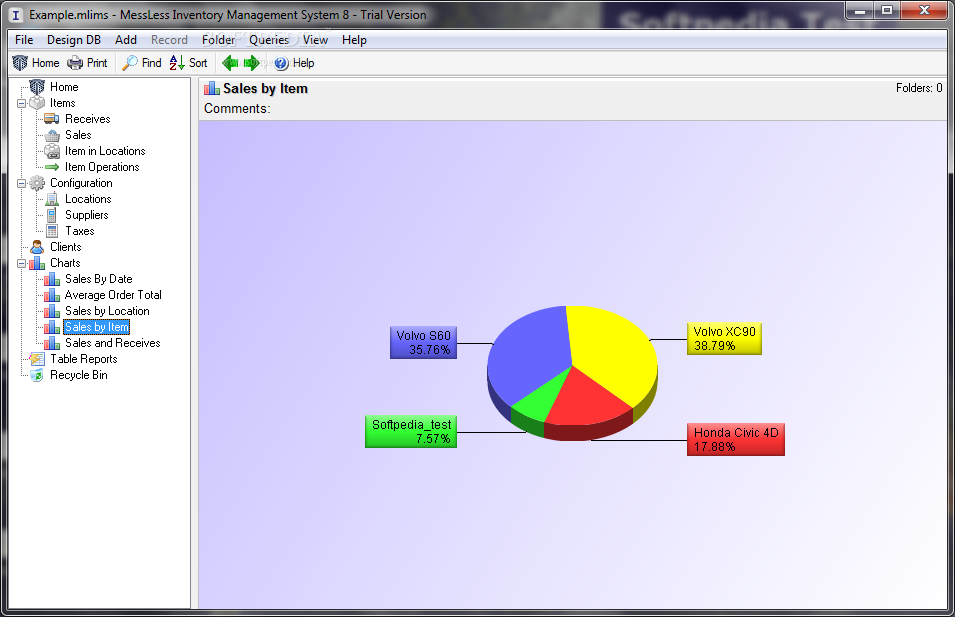The image size is (955, 617).
Task: Click the Find magnifier icon
Action: 130,63
